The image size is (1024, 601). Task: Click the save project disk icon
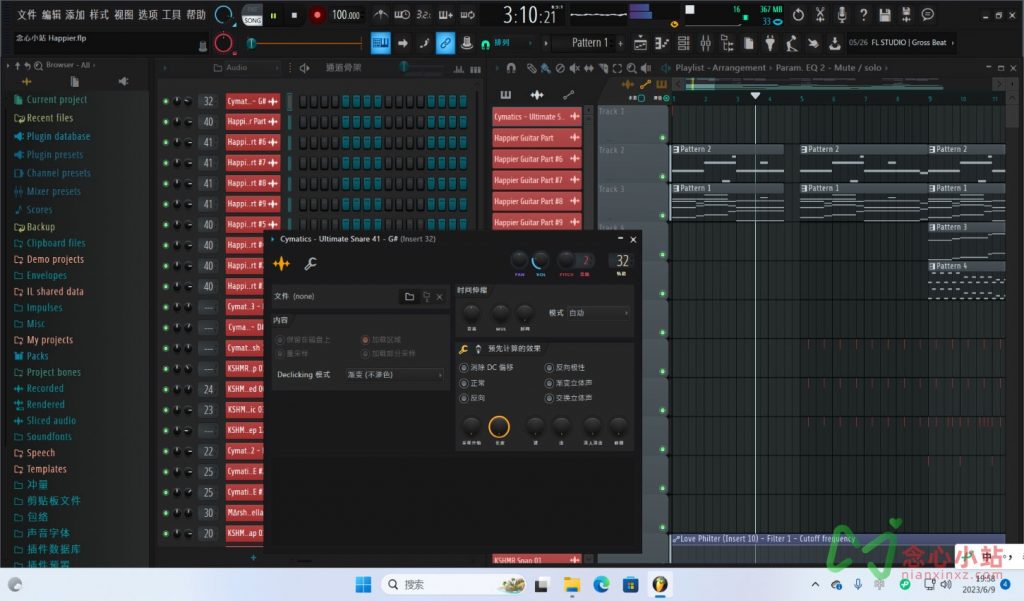point(884,14)
